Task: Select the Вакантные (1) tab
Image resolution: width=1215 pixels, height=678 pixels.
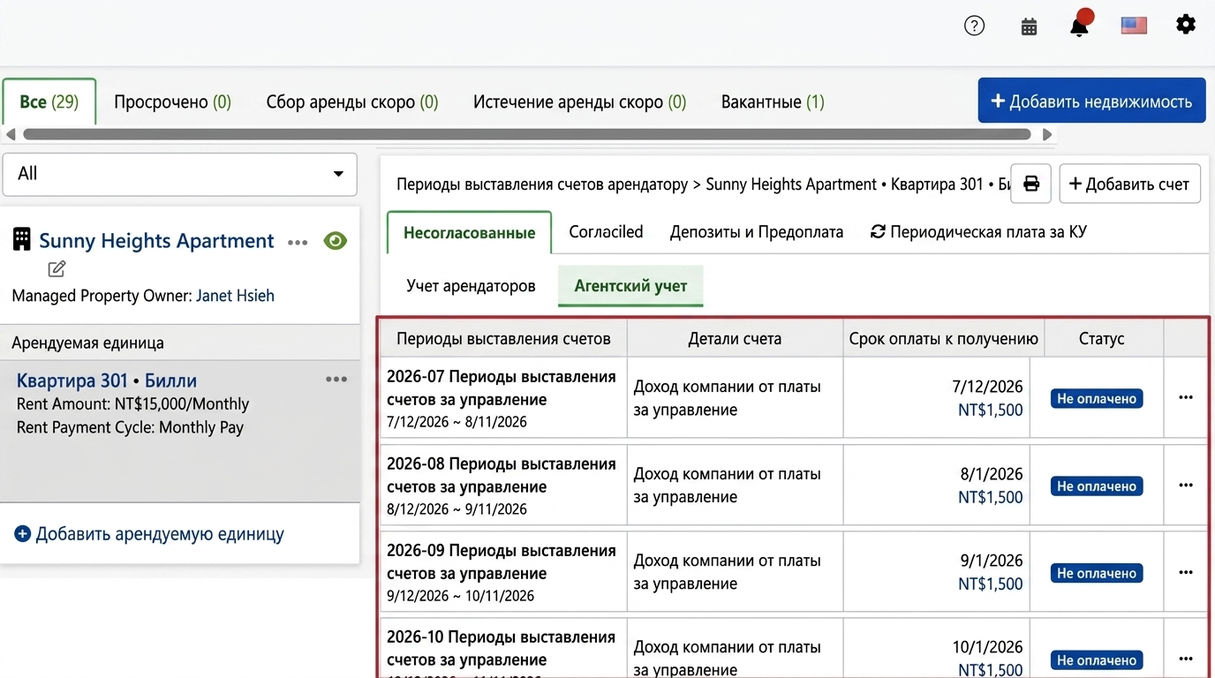Action: pyautogui.click(x=773, y=102)
